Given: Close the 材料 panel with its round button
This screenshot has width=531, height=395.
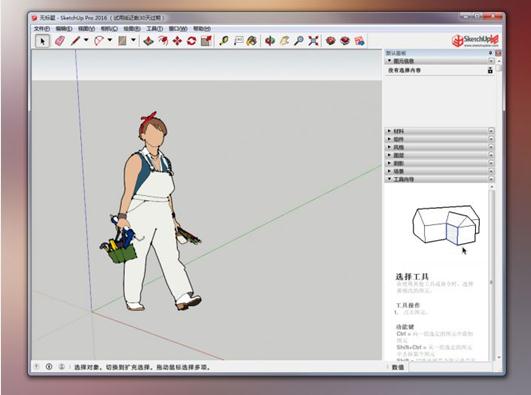Looking at the screenshot, I should (x=491, y=131).
